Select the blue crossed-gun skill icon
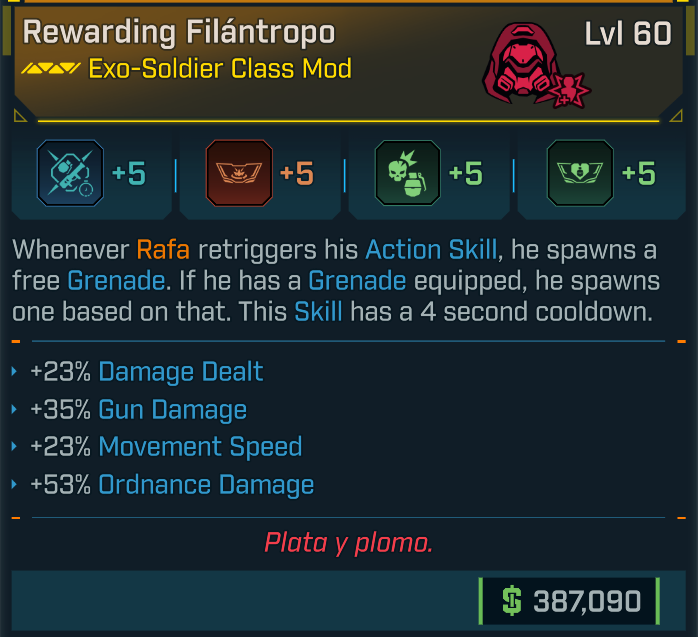698x637 pixels. [69, 173]
